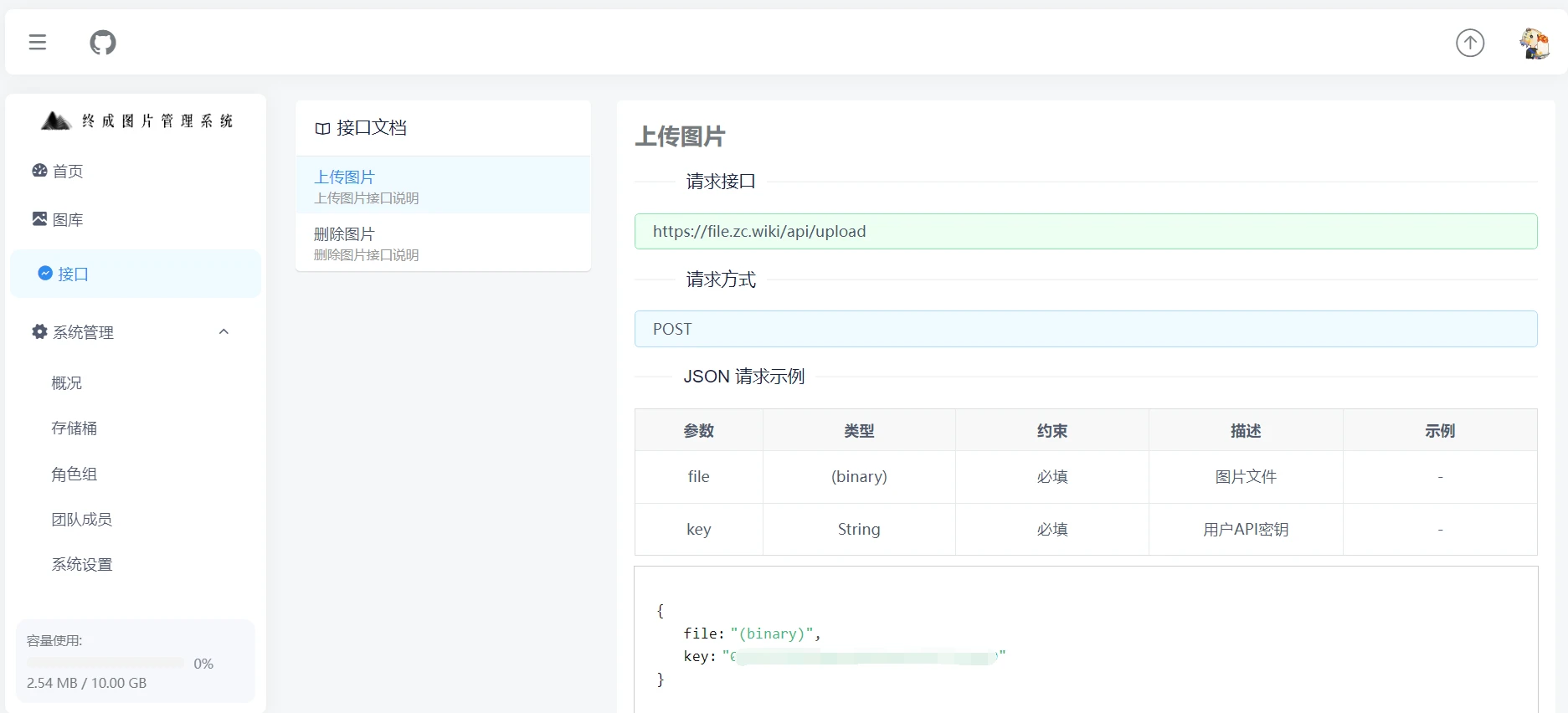
Task: Click the capacity usage progress bar
Action: (x=105, y=663)
